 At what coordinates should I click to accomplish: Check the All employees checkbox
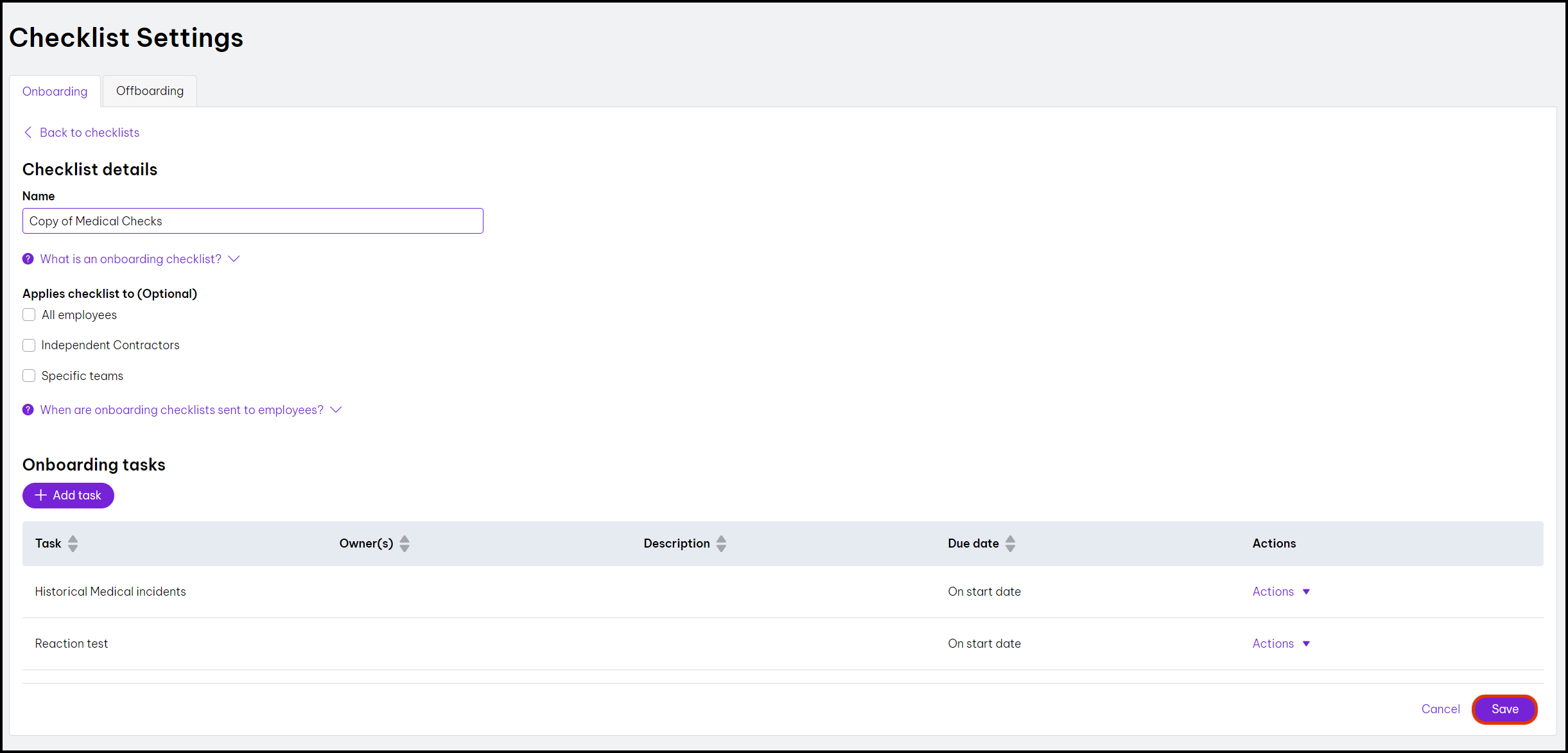point(29,315)
